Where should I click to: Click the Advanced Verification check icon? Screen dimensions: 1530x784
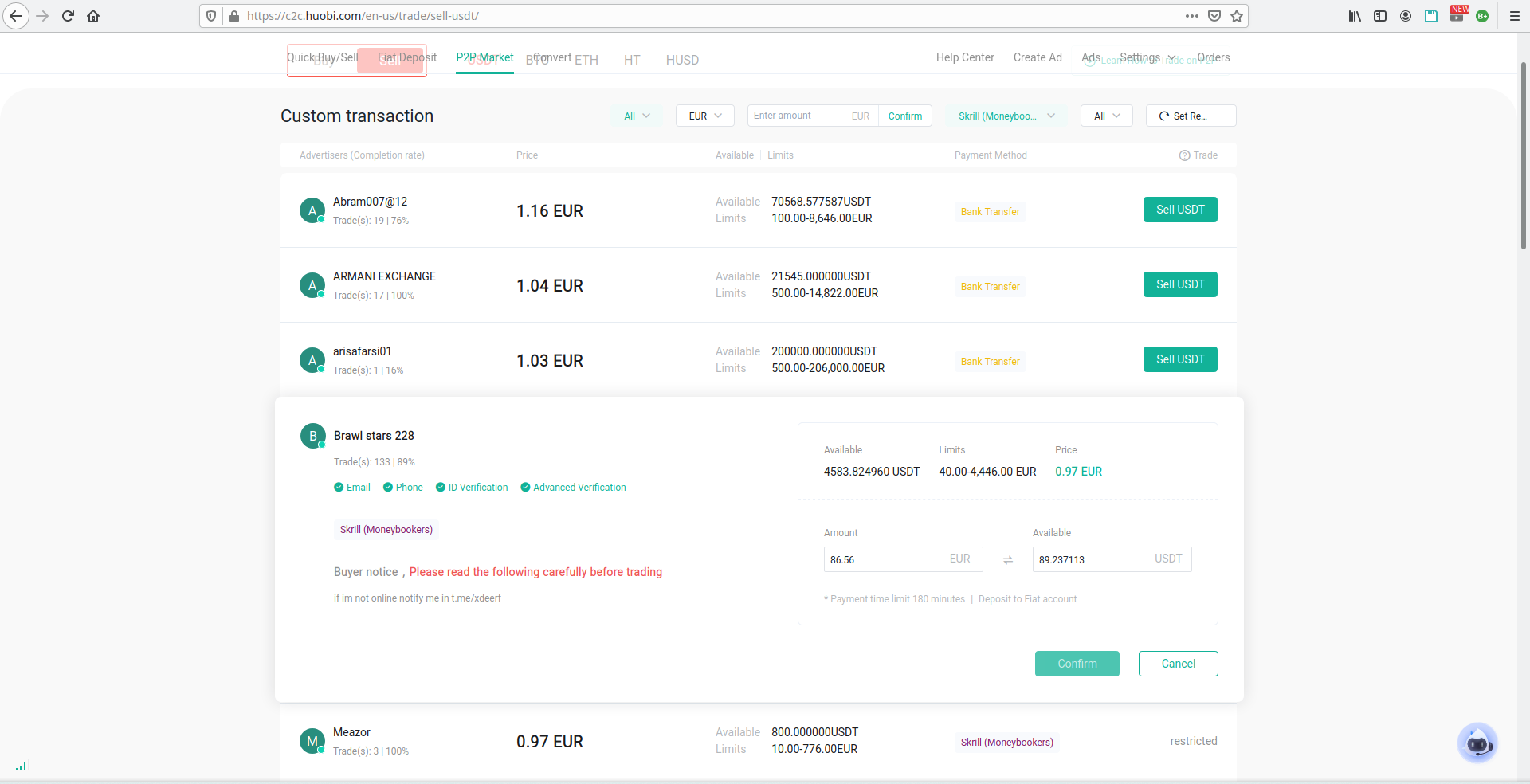click(x=525, y=488)
